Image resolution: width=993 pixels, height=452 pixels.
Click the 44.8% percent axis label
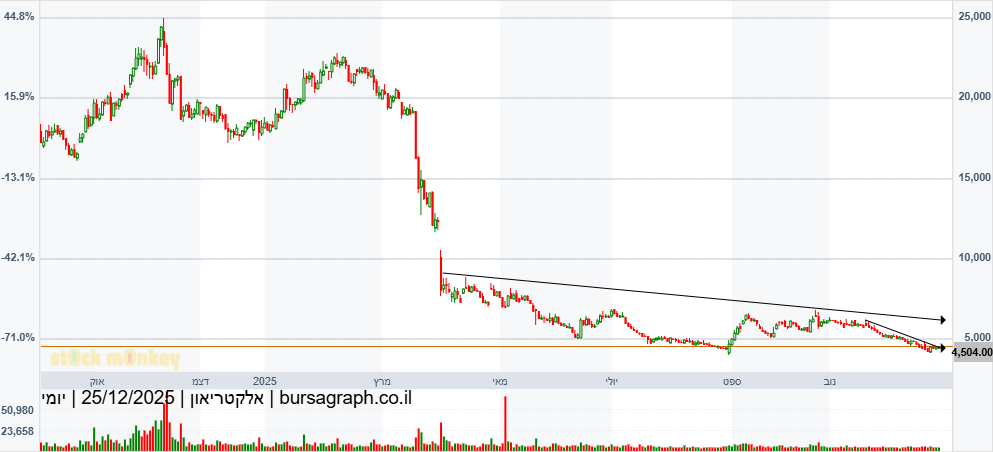(20, 17)
